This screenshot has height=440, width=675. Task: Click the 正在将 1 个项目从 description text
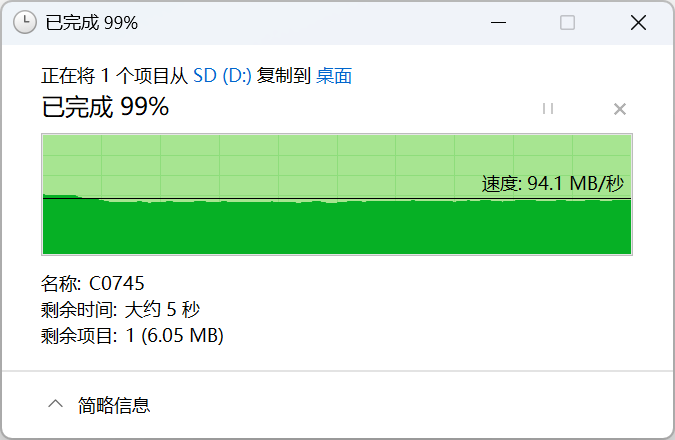pos(115,76)
